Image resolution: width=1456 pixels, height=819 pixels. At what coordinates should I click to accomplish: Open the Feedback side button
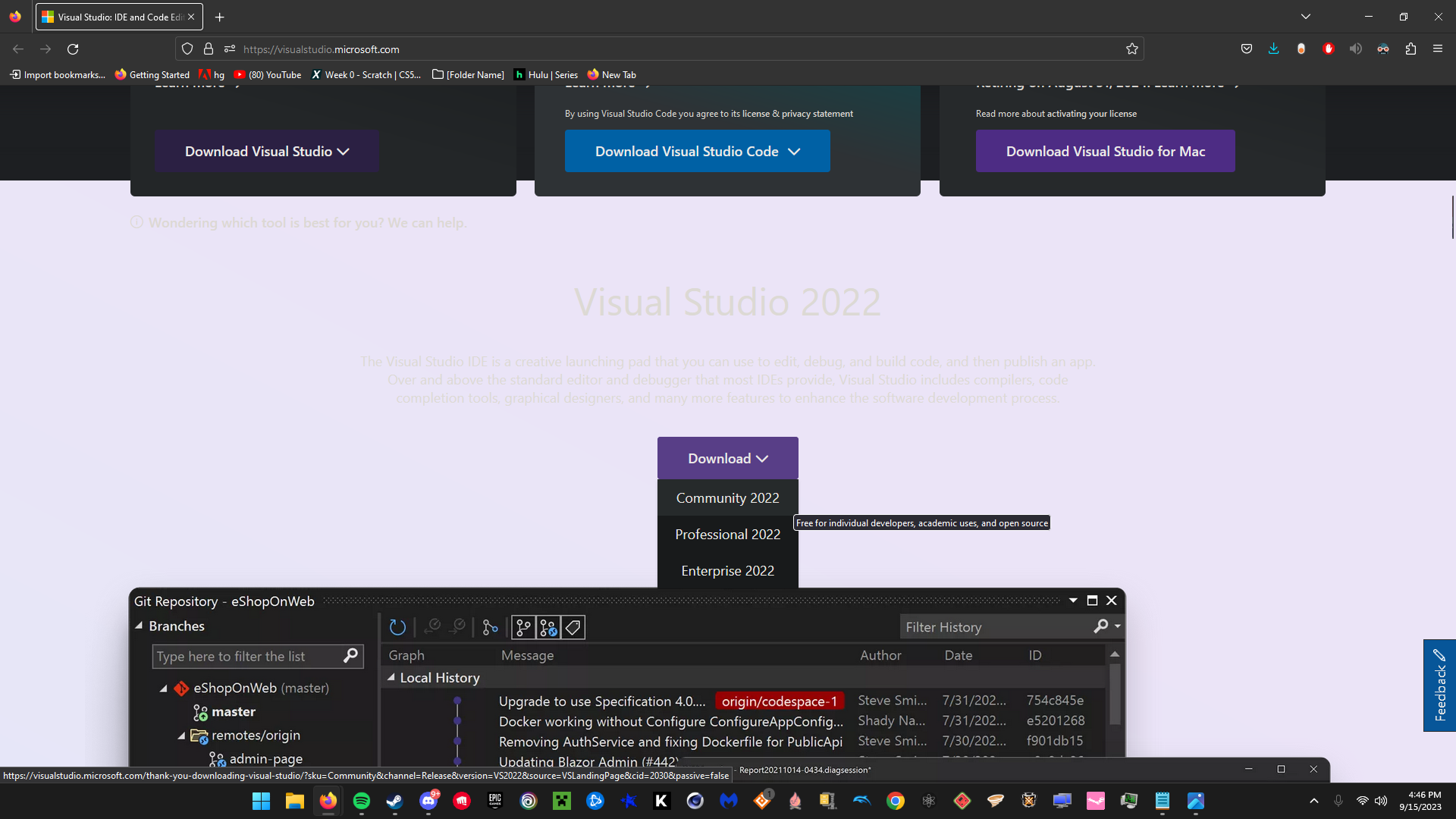[x=1439, y=686]
